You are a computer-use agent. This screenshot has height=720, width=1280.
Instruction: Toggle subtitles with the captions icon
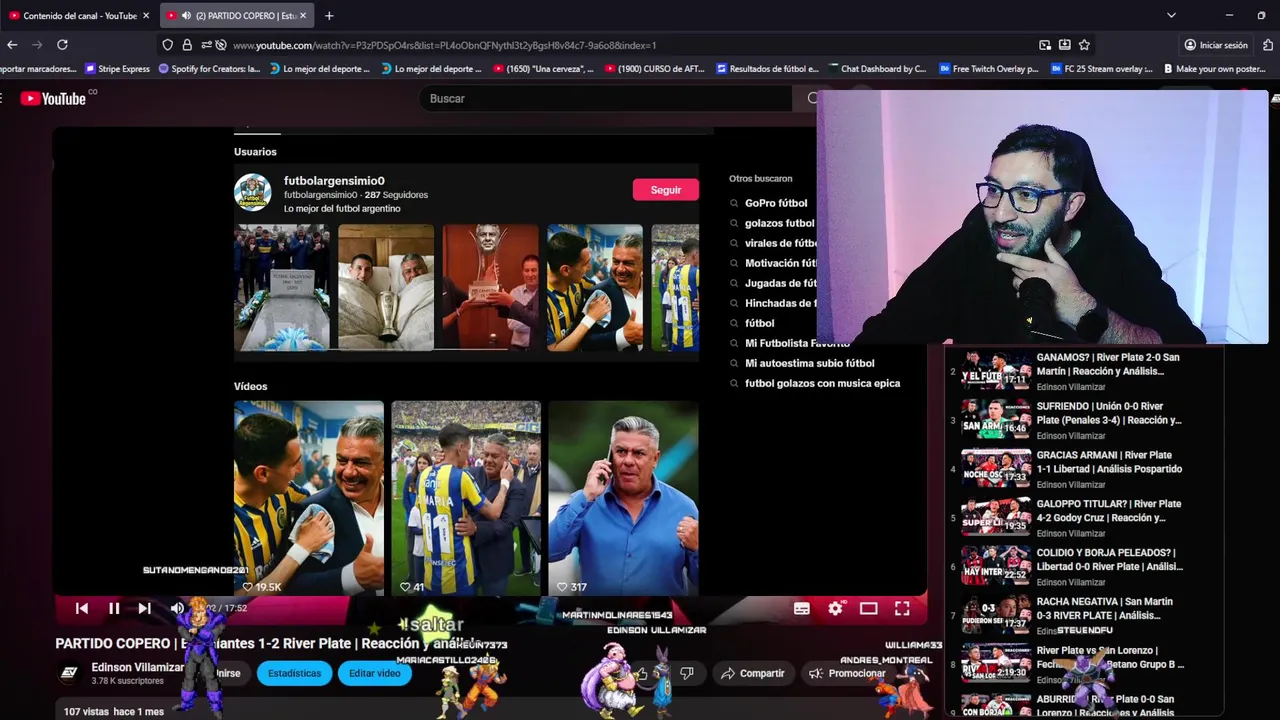pyautogui.click(x=802, y=608)
